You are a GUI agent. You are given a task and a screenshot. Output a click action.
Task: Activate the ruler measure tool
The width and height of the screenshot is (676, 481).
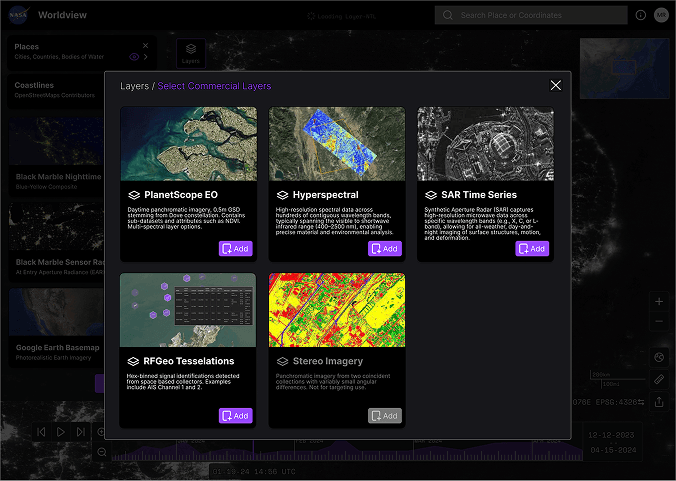click(x=659, y=379)
